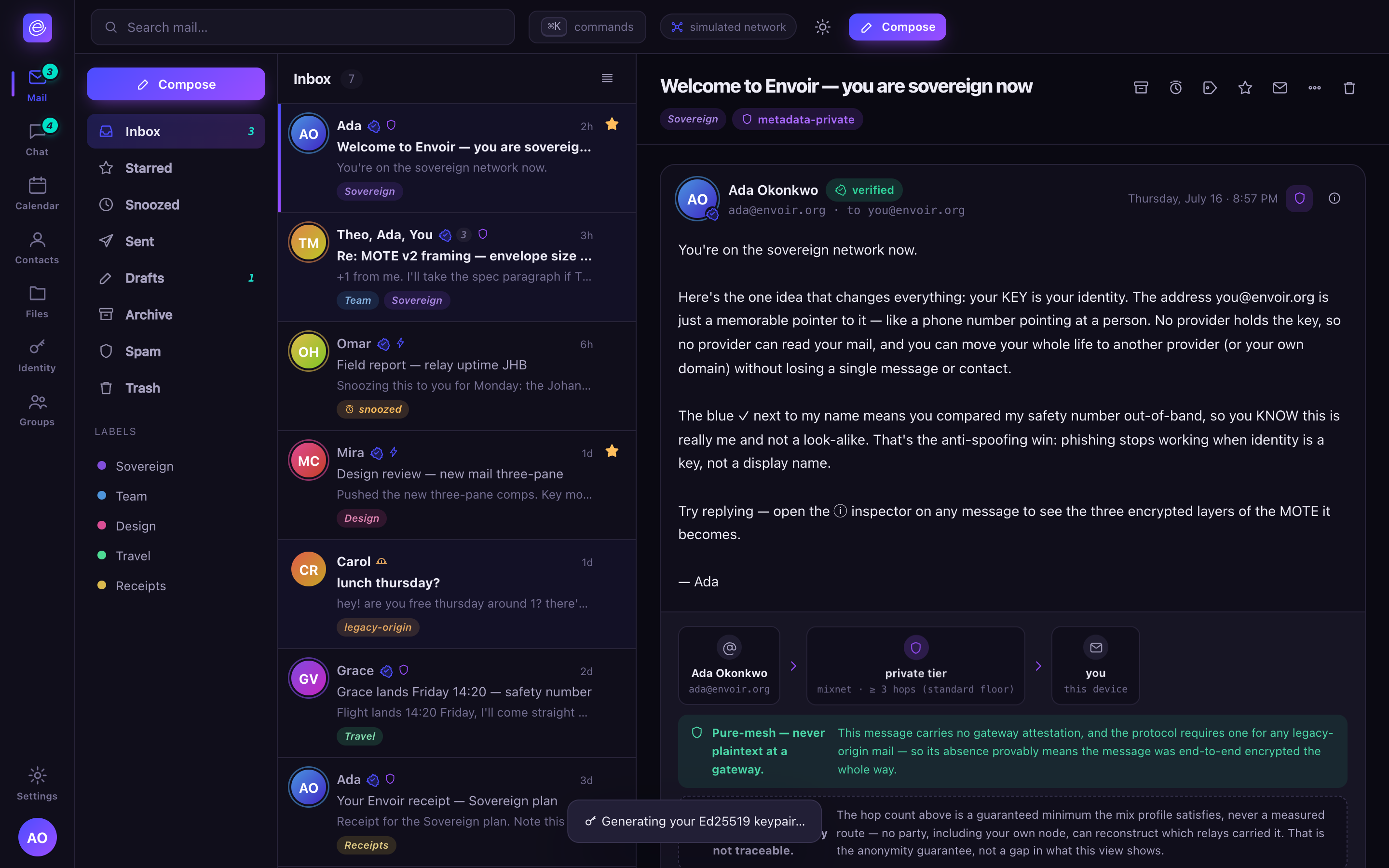Click the sidebar Compose button
Viewport: 1389px width, 868px height.
pyautogui.click(x=176, y=84)
